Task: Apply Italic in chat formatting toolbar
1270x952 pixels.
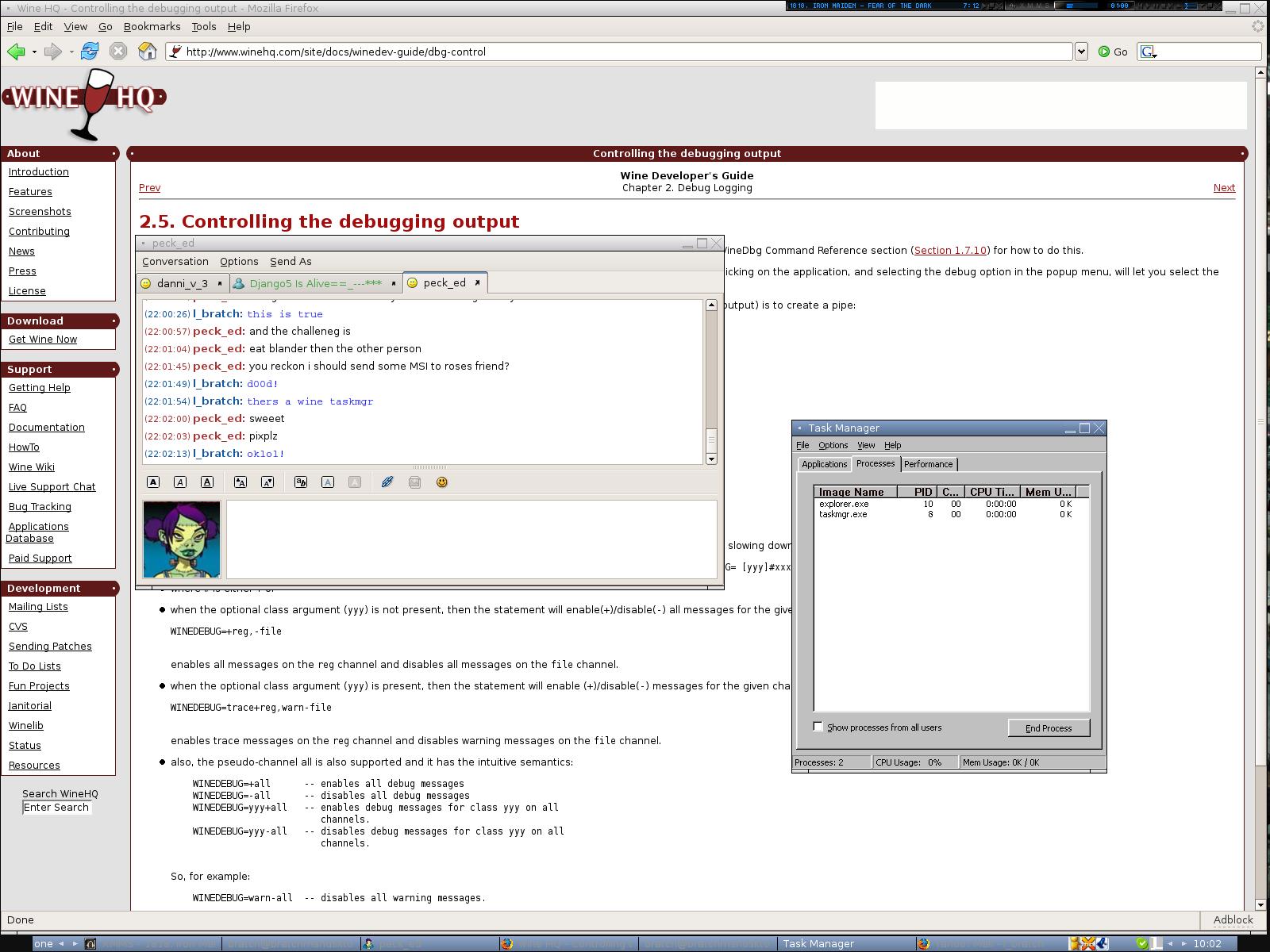Action: [180, 482]
